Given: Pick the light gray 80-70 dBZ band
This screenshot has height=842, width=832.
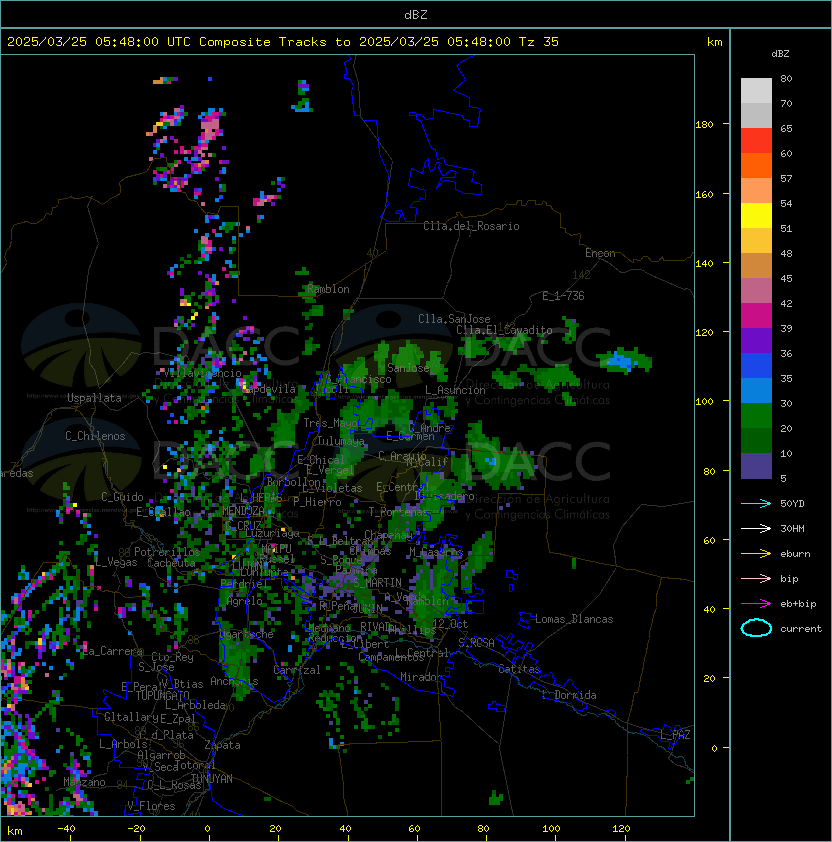Looking at the screenshot, I should pyautogui.click(x=756, y=91).
